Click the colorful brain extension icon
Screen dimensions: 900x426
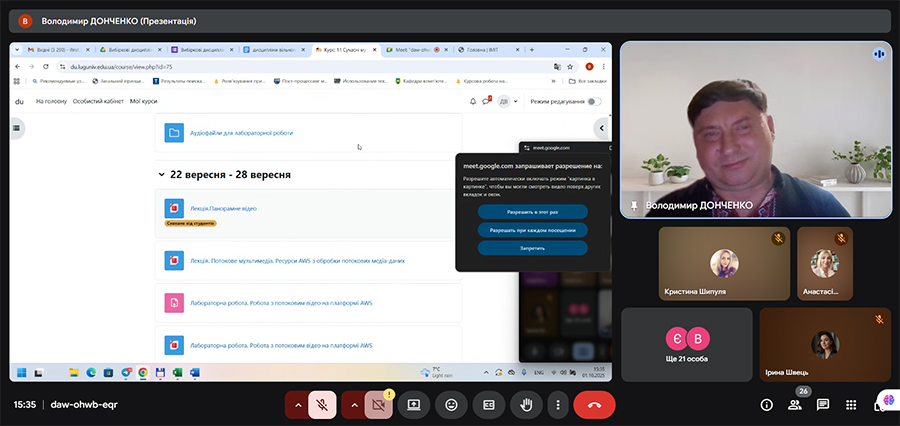tap(889, 399)
